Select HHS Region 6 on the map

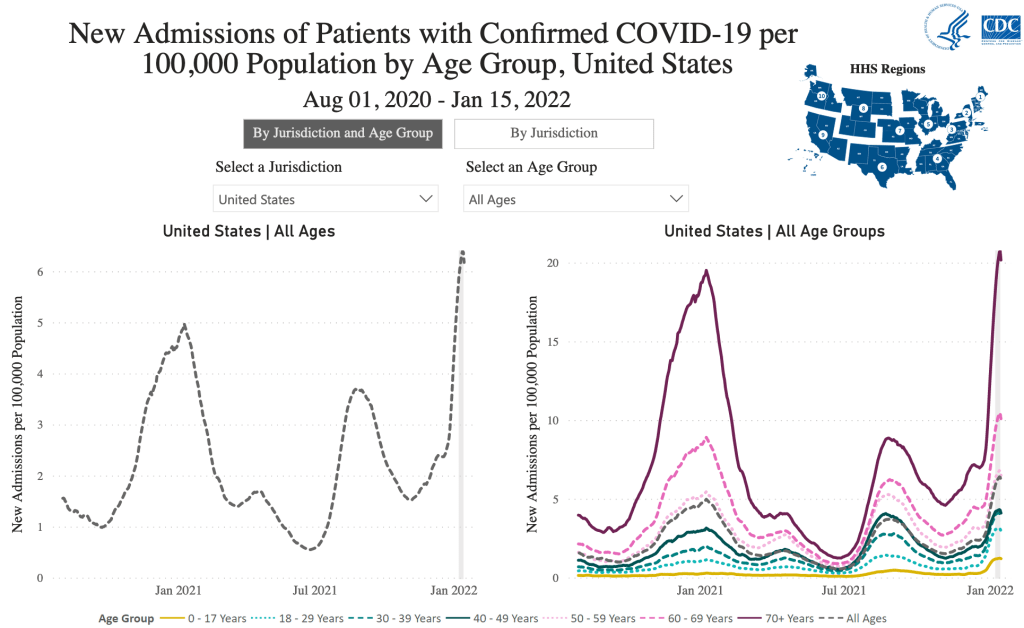click(x=881, y=166)
